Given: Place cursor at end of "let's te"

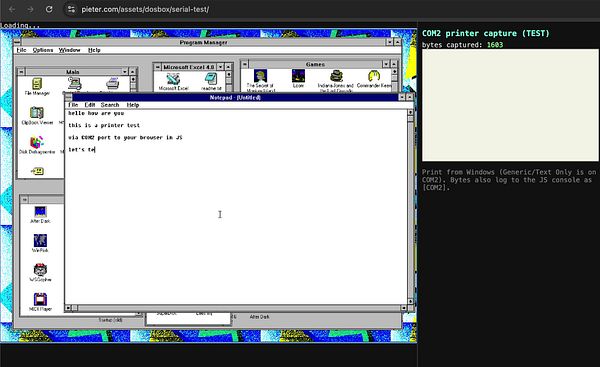Looking at the screenshot, I should click(95, 150).
